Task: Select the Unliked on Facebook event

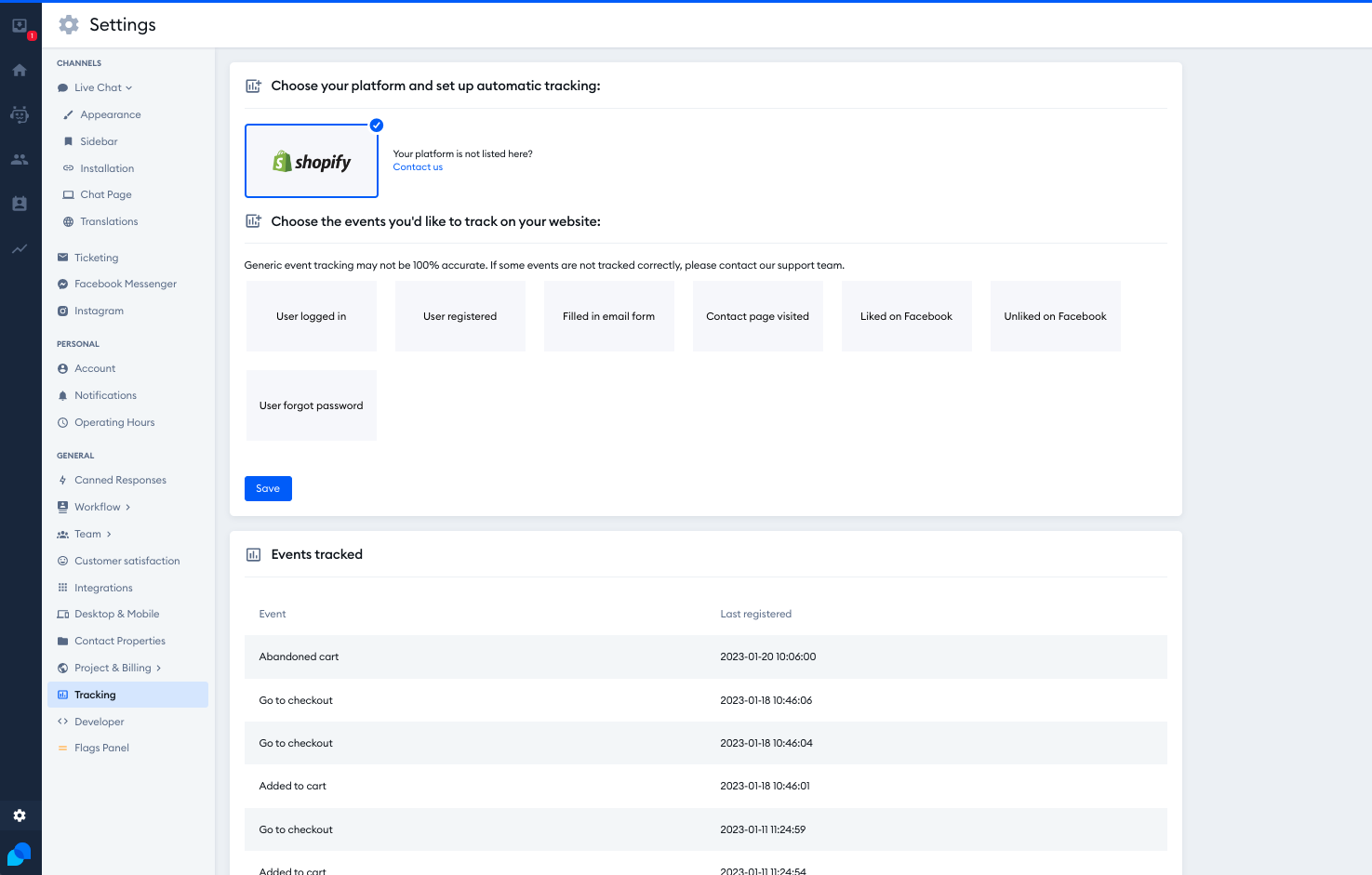Action: pos(1056,316)
